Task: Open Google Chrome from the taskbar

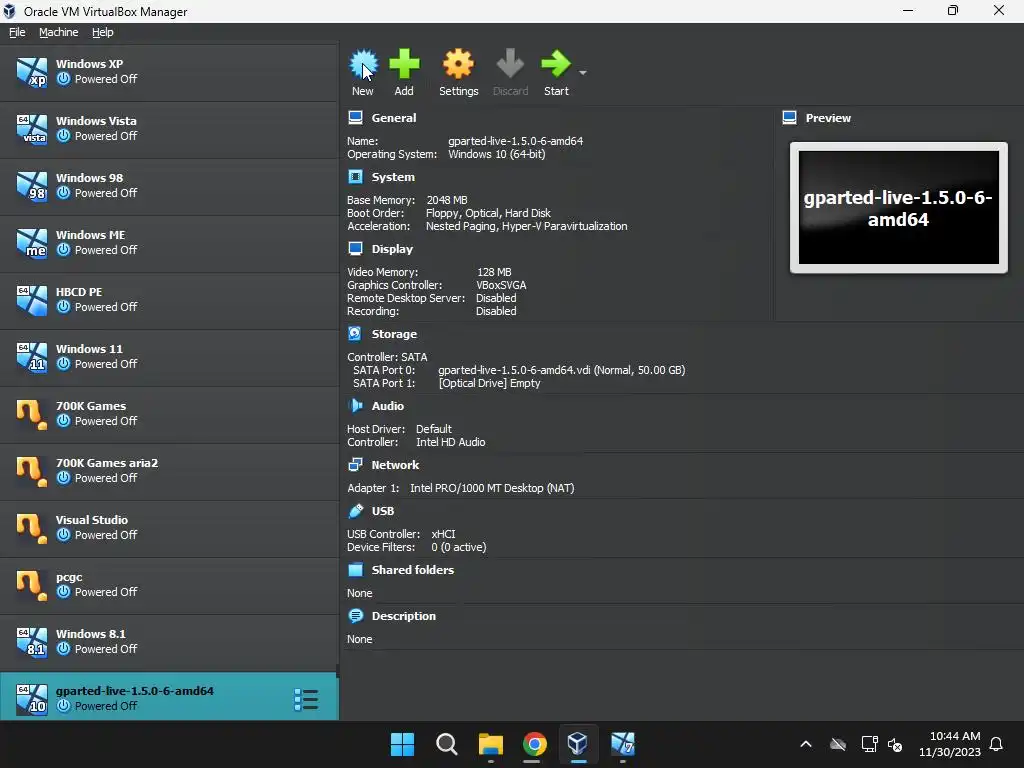Action: point(534,744)
